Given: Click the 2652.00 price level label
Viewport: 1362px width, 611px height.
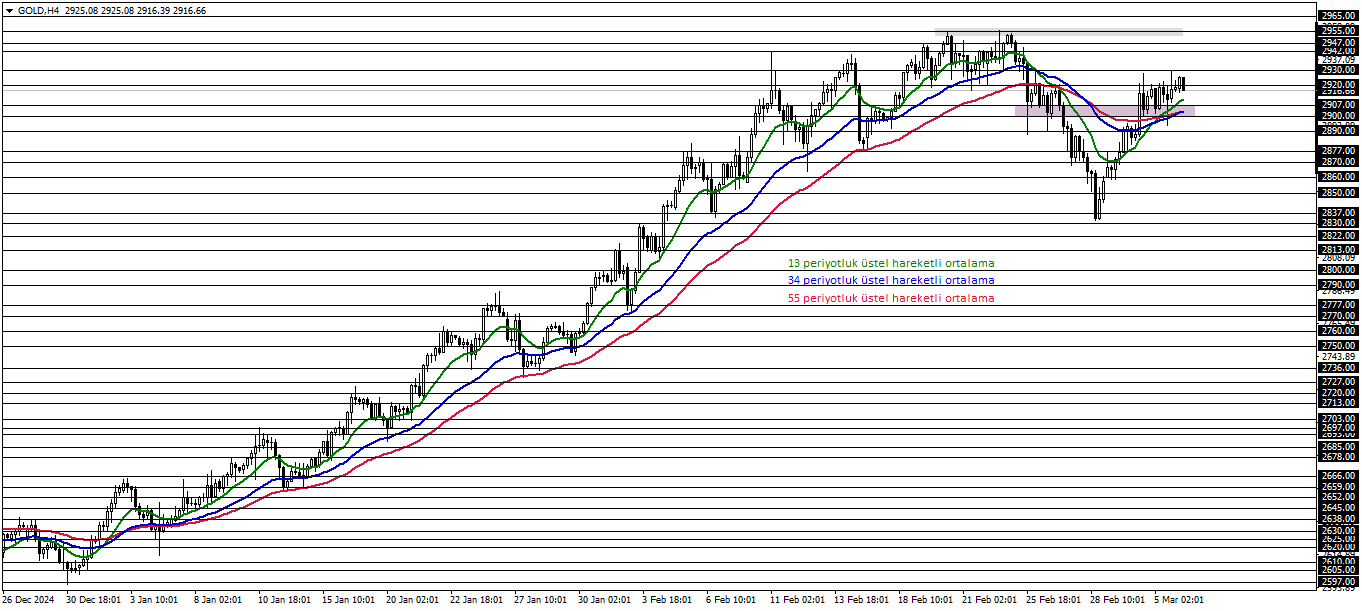Looking at the screenshot, I should tap(1338, 497).
